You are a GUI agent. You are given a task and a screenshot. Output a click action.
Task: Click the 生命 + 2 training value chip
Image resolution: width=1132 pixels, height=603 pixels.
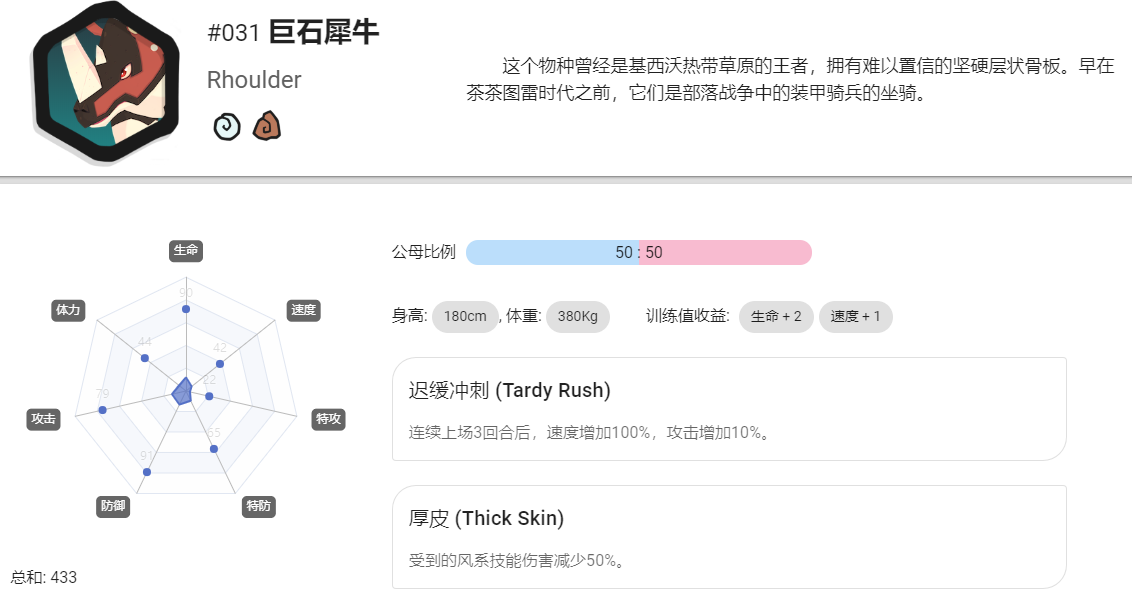776,317
